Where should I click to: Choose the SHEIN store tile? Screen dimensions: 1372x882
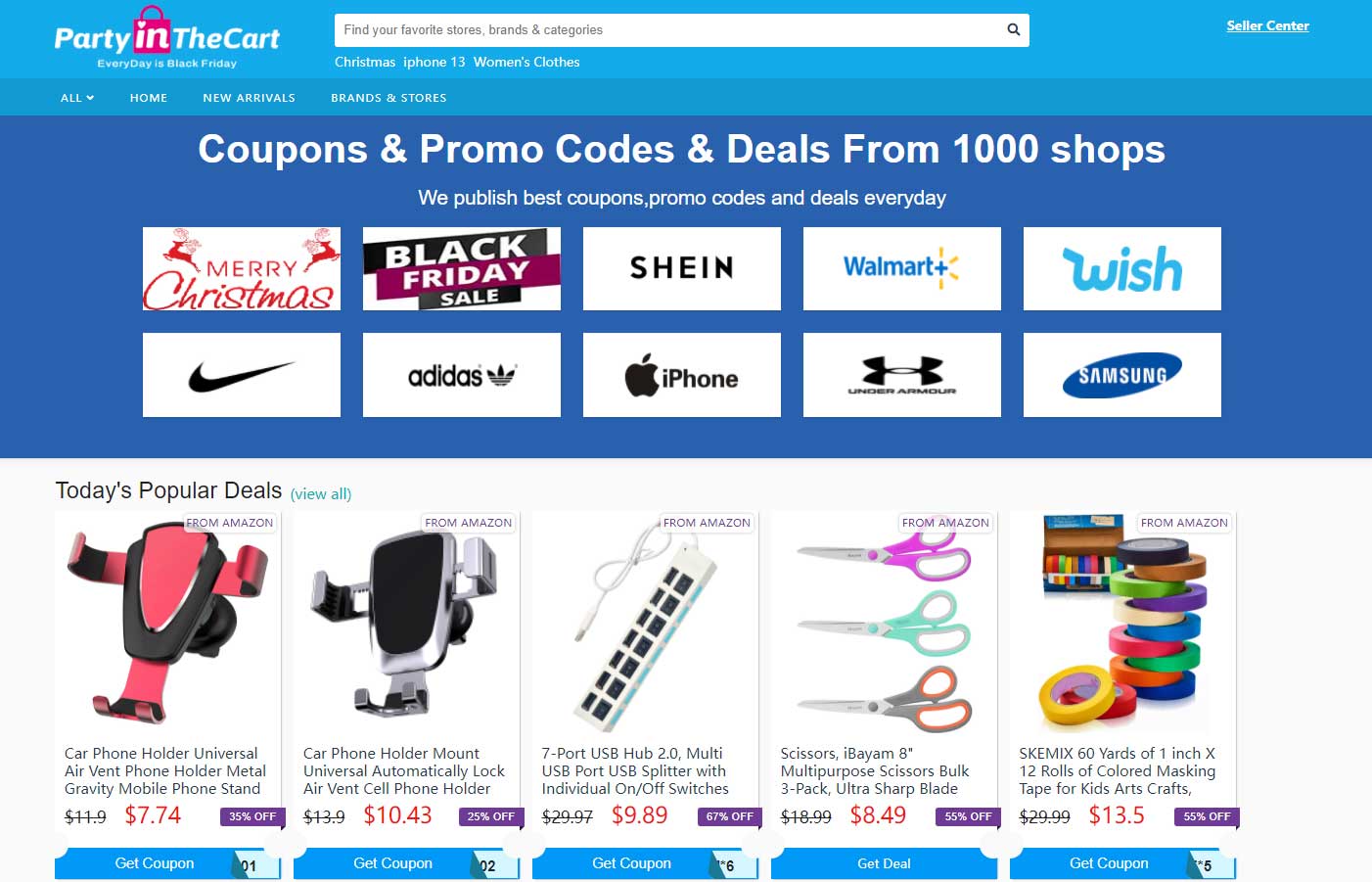click(682, 269)
